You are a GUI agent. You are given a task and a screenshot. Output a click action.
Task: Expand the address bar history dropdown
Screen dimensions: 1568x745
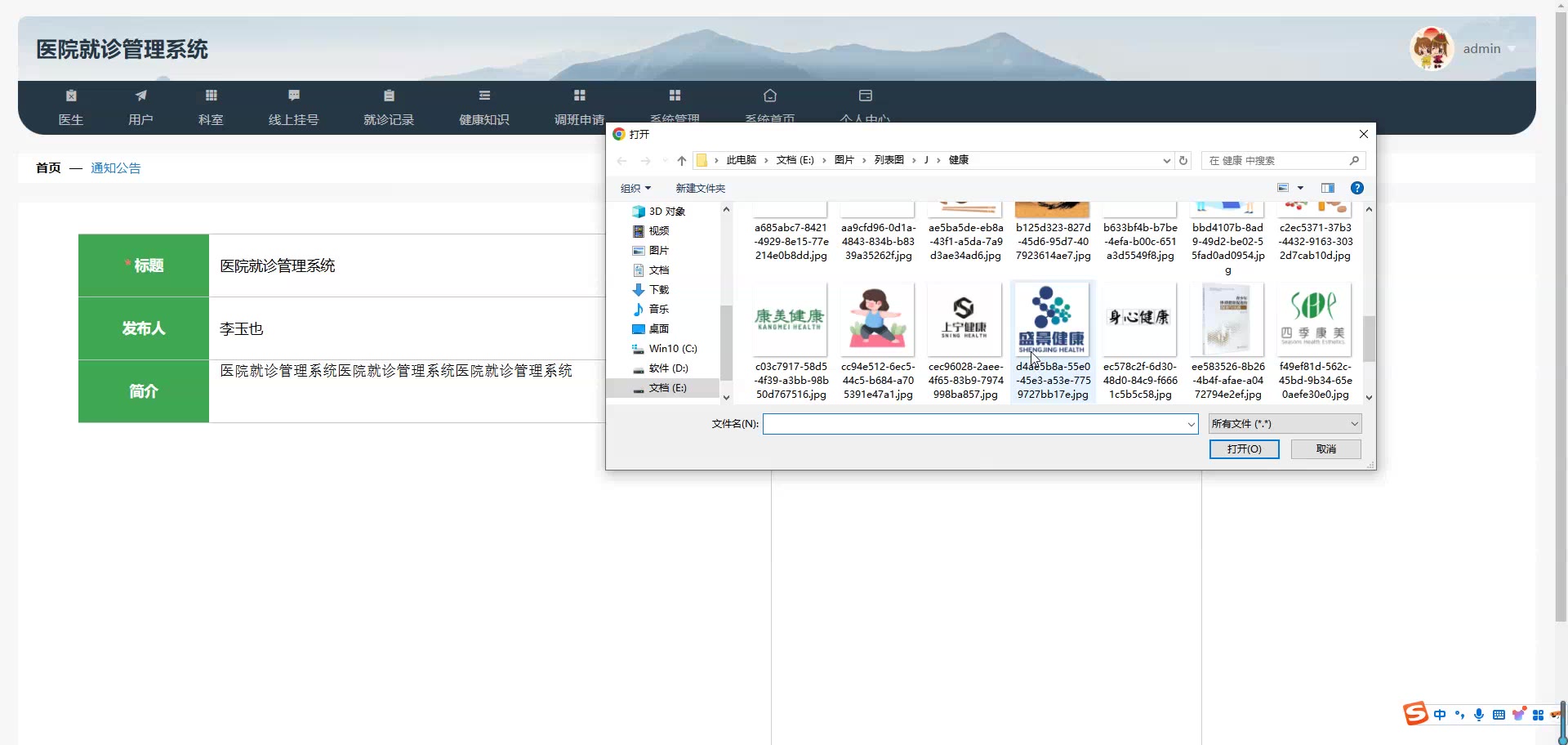(1166, 161)
